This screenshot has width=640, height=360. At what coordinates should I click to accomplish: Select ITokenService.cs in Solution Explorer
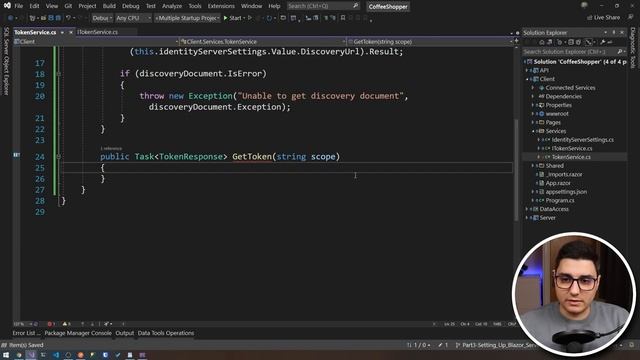click(x=572, y=148)
